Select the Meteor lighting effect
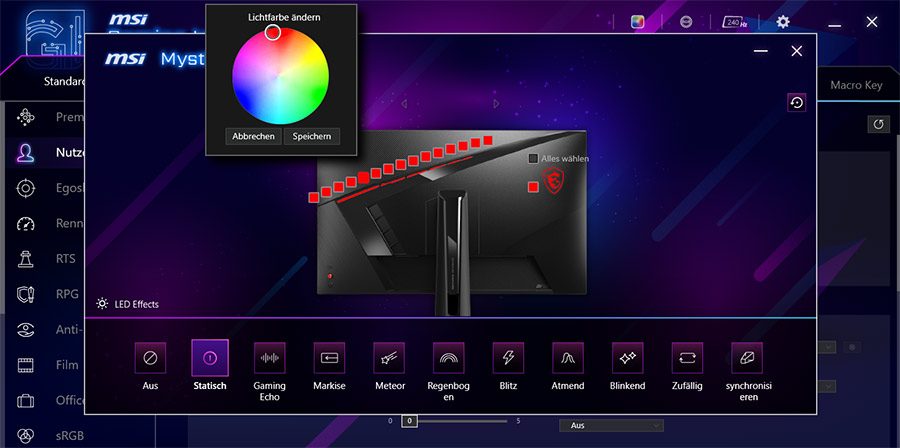 tap(389, 357)
